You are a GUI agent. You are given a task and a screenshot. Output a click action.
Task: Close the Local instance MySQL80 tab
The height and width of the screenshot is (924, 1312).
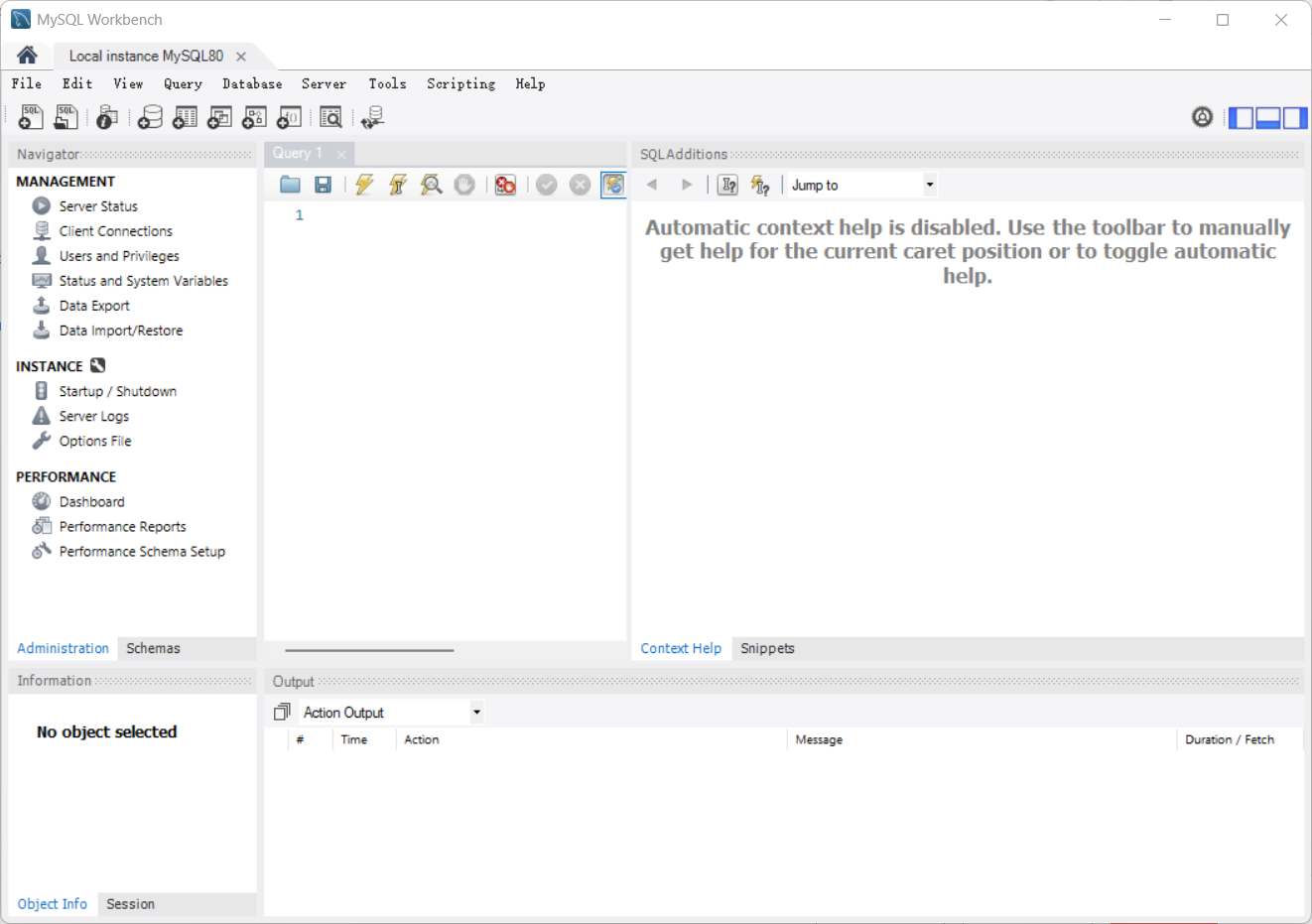pos(240,57)
